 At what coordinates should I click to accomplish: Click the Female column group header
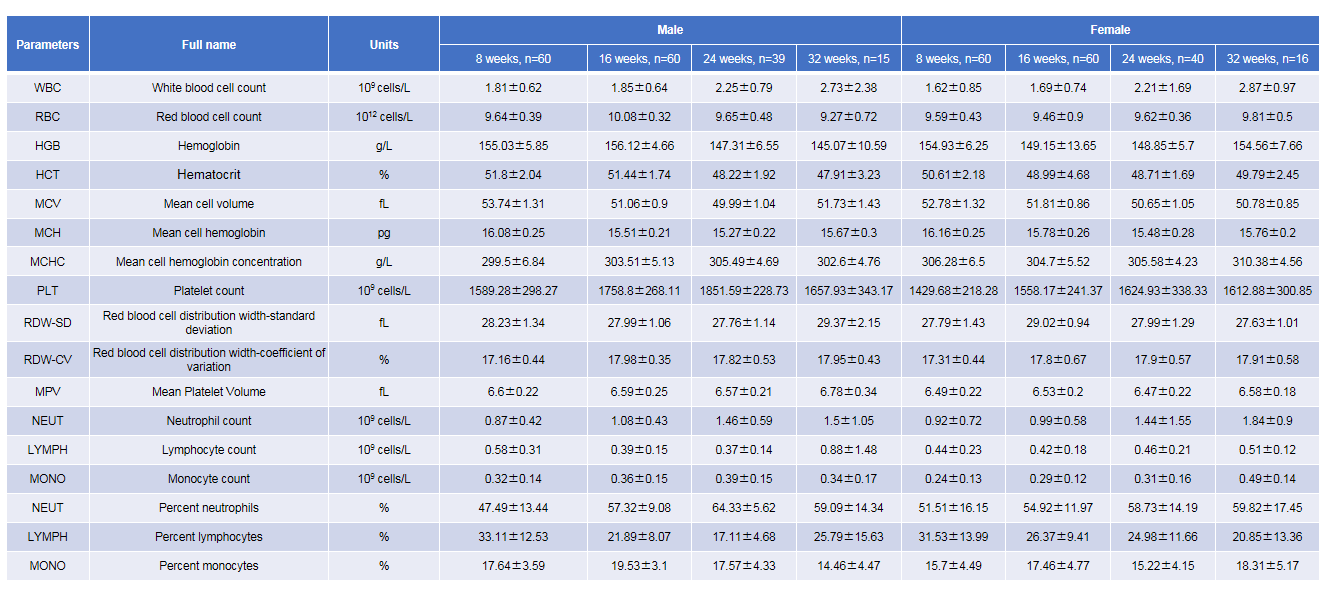1111,30
